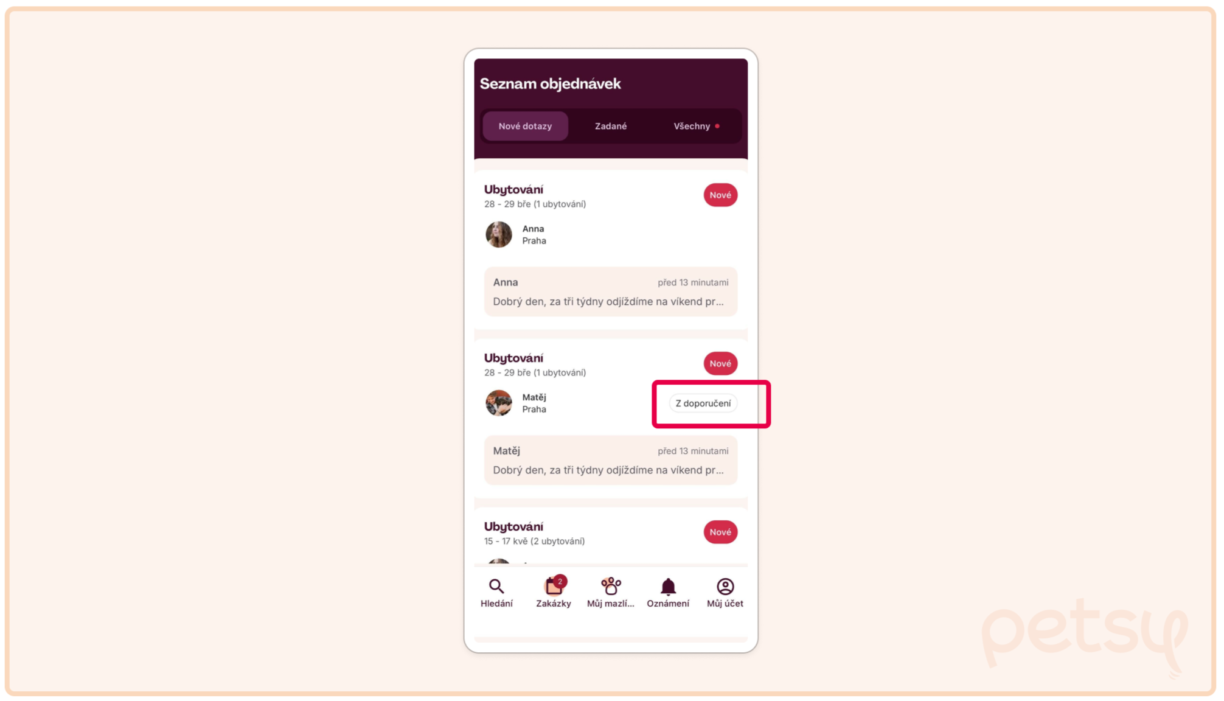Open Zakázky orders icon with badge
1224x701 pixels.
click(x=553, y=588)
